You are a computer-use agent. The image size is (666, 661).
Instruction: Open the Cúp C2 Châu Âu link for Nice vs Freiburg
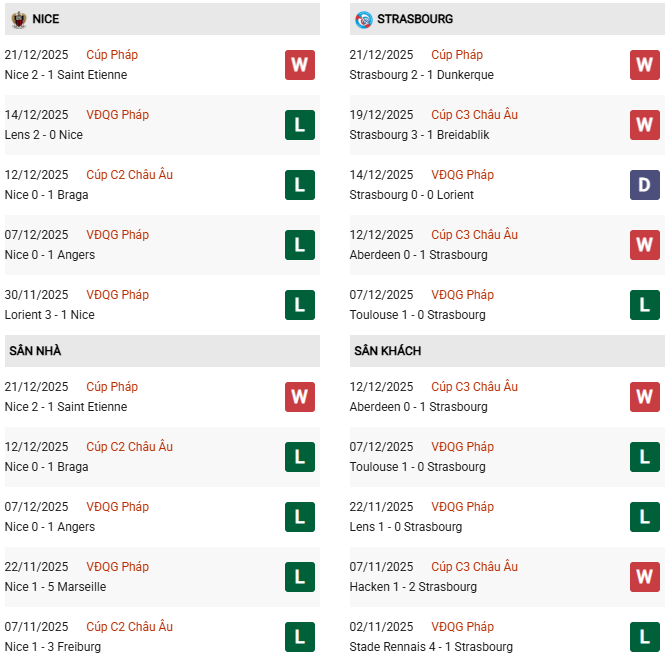coord(129,627)
